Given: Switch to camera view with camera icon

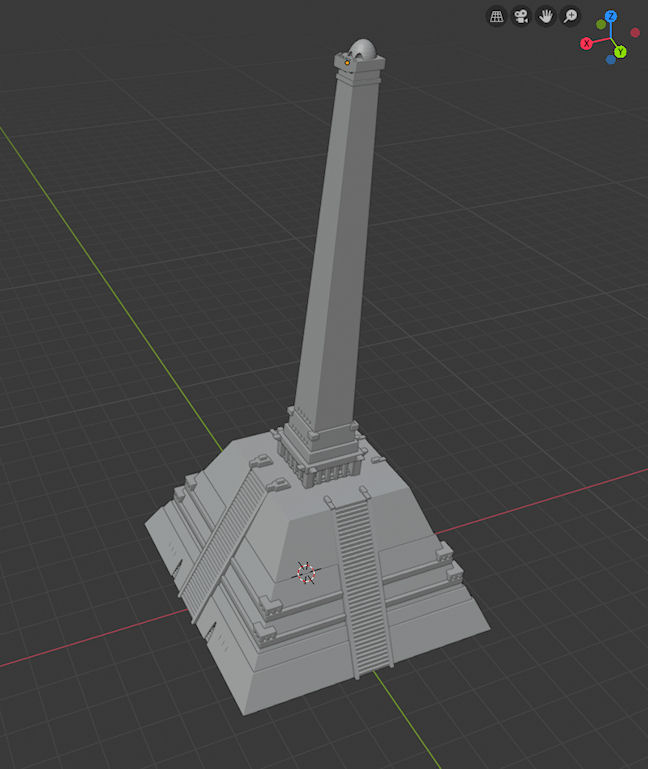Looking at the screenshot, I should [x=521, y=16].
